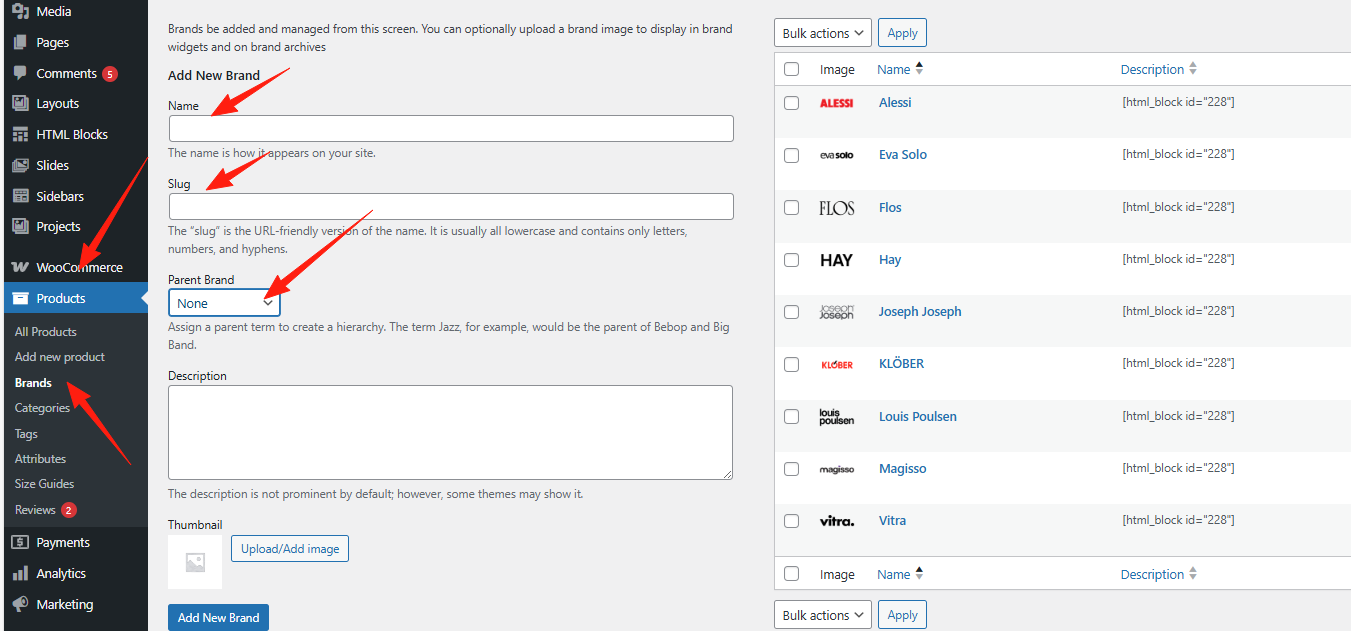Tick the checkbox beside Eva Solo
This screenshot has height=631, width=1351.
point(792,155)
